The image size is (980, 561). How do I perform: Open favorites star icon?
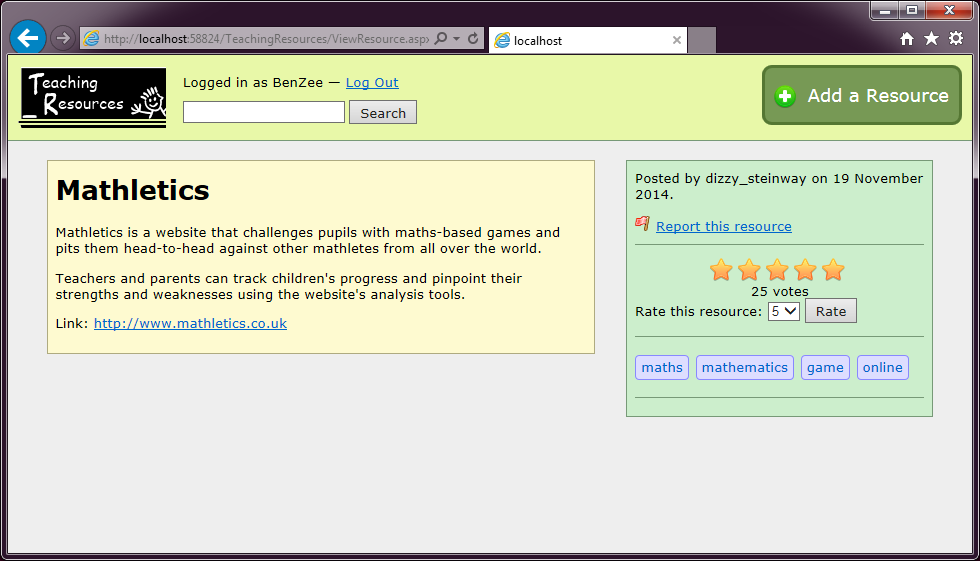pos(931,39)
